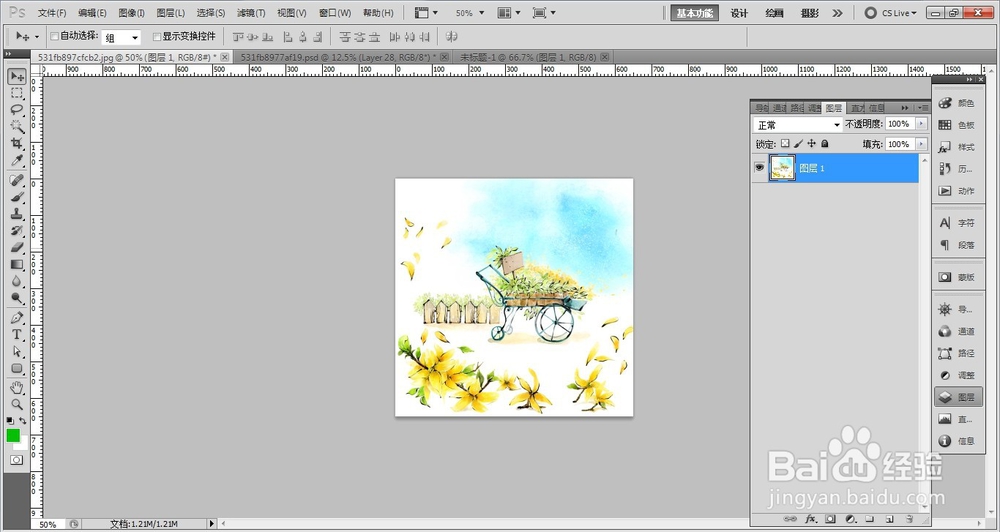This screenshot has width=1000, height=532.
Task: Open the CS Live button
Action: [x=890, y=13]
